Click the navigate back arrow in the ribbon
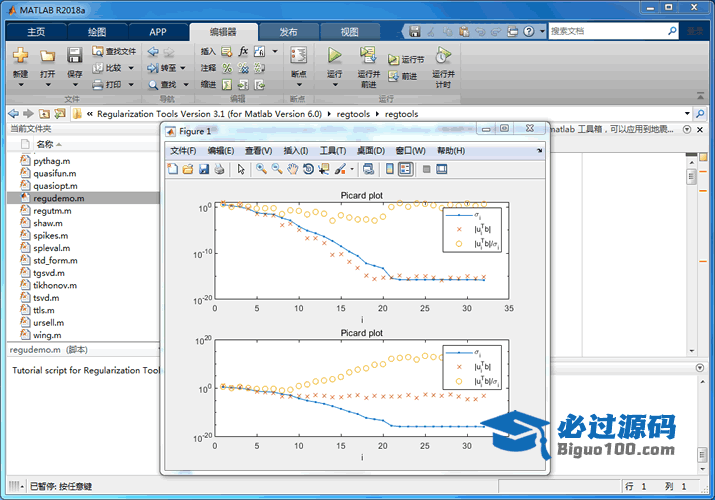Viewport: 715px width, 500px height. click(153, 52)
